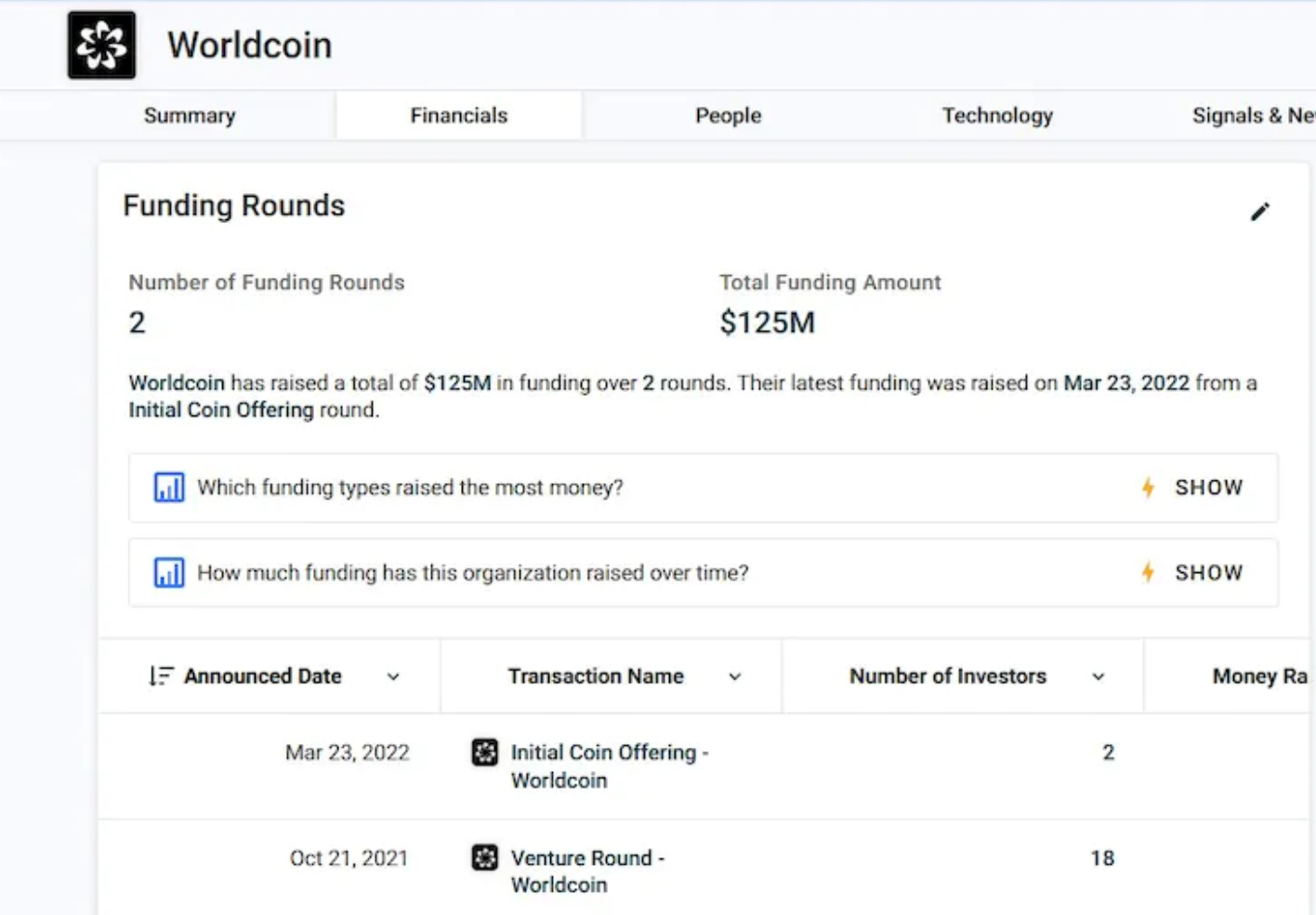
Task: Click the pencil edit icon in Funding Rounds
Action: point(1259,212)
